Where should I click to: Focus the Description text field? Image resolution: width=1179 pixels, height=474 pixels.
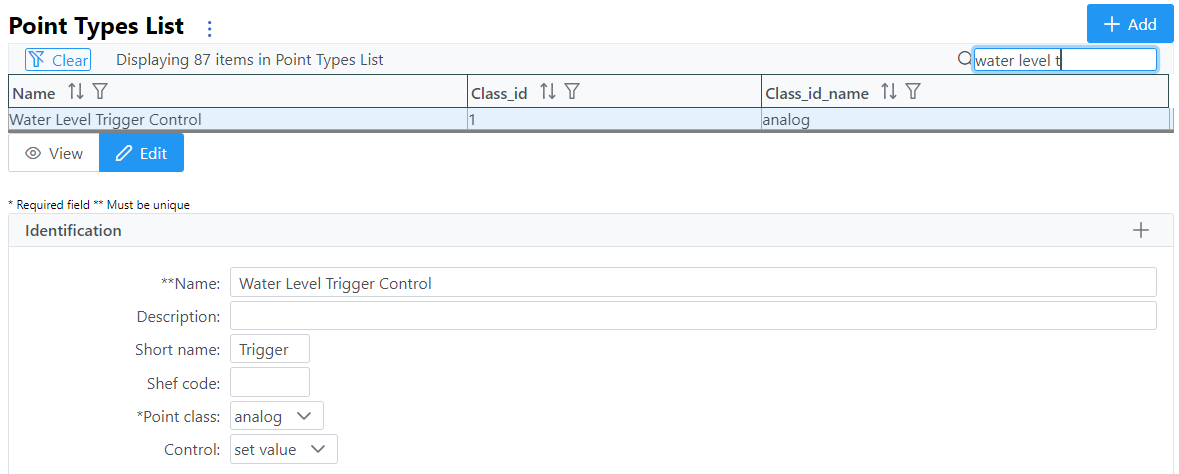(x=692, y=316)
